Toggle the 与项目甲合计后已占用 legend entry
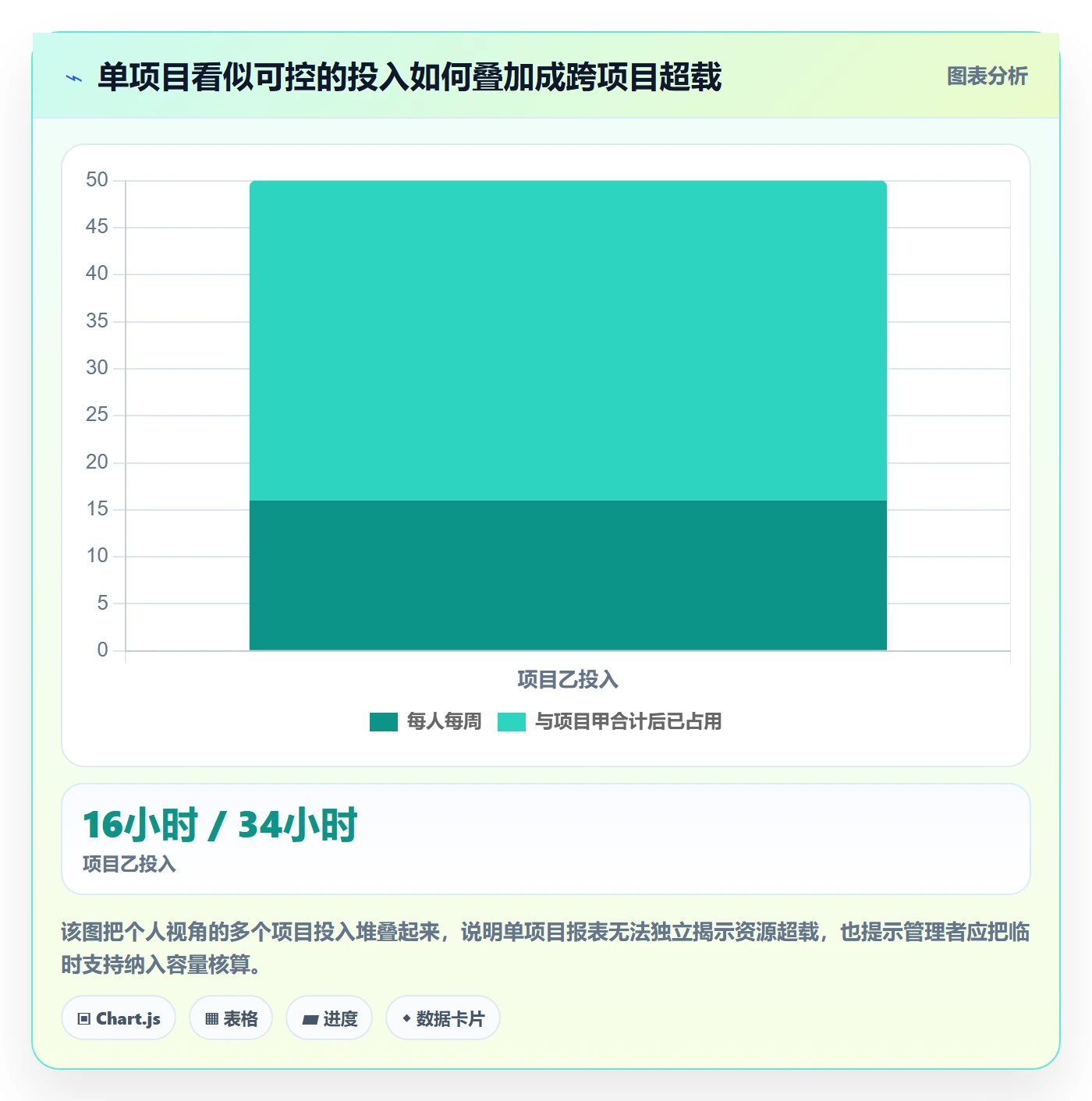Screen dimensions: 1092x1101 tap(610, 721)
